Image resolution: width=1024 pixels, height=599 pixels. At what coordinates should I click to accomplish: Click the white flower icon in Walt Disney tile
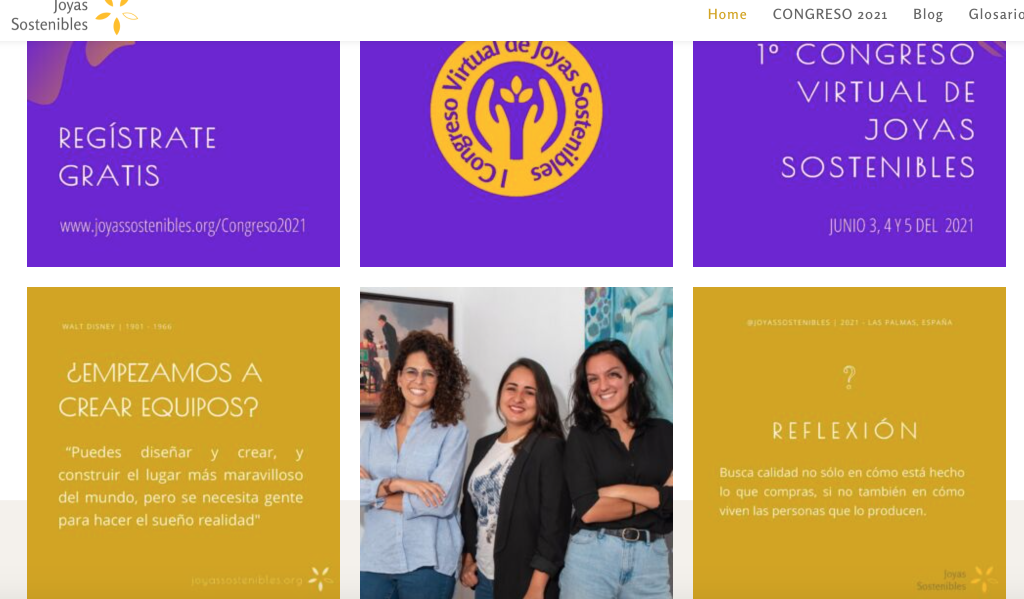[321, 578]
